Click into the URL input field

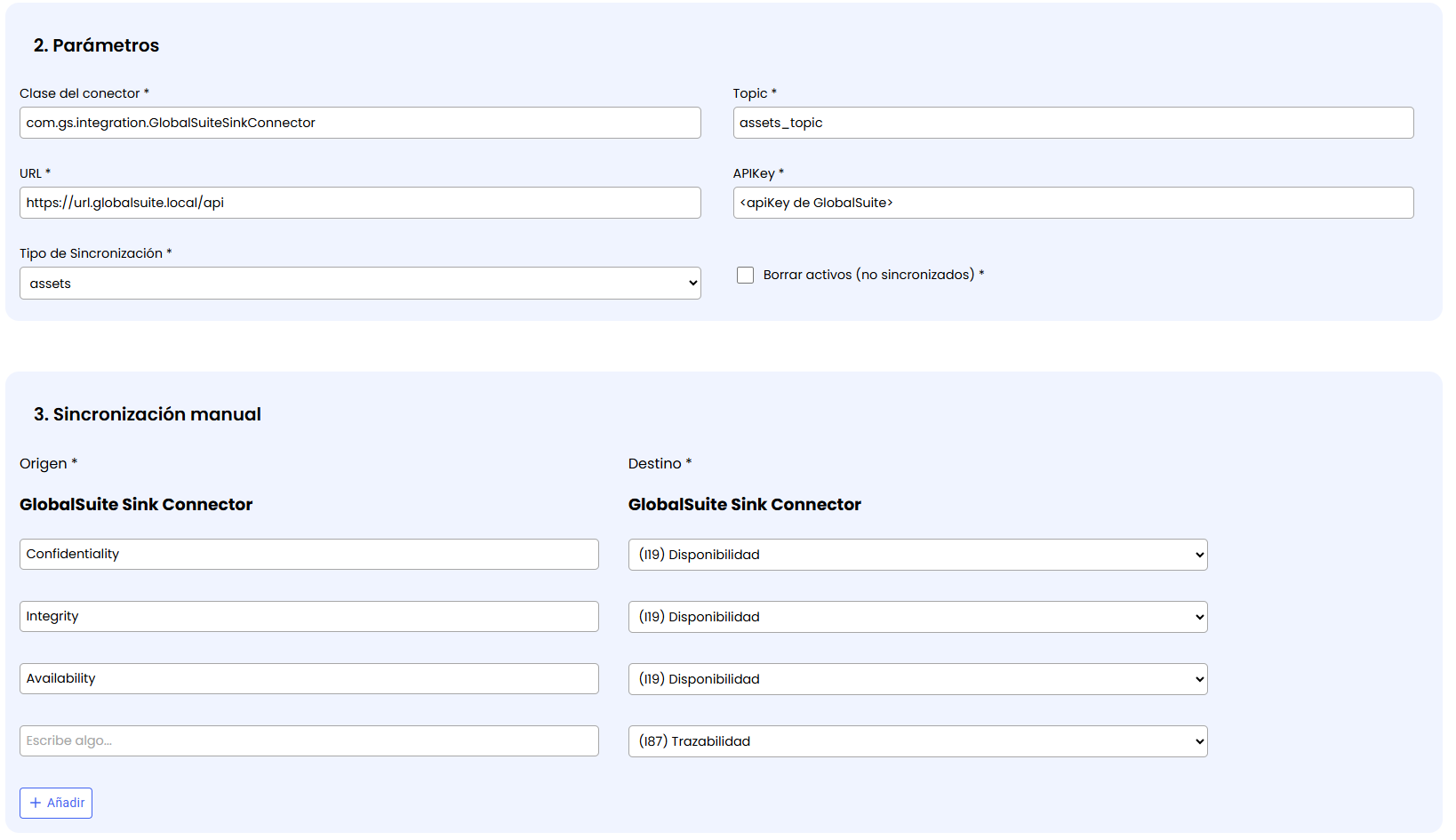click(x=360, y=203)
